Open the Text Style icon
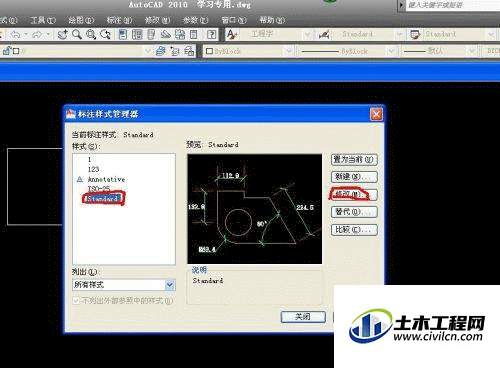 coord(231,34)
